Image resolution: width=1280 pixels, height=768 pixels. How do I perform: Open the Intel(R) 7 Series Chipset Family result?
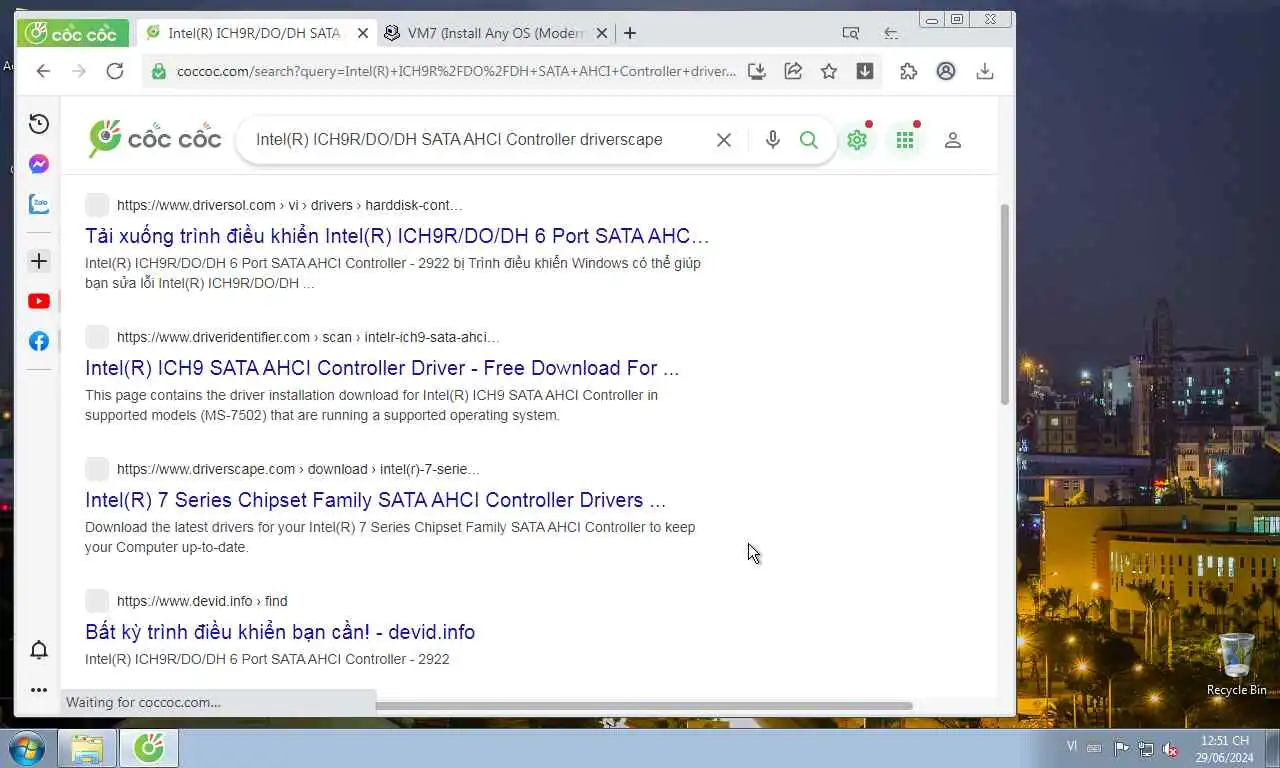coord(375,500)
